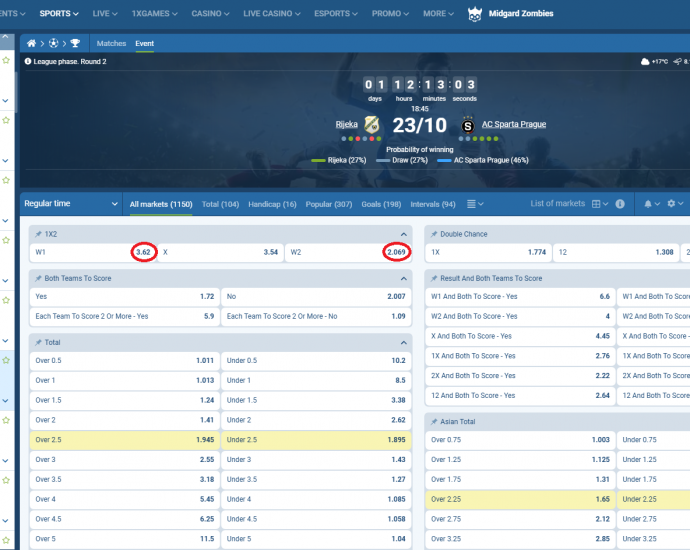The height and width of the screenshot is (550, 690).
Task: Select Double Chance 12 at 1.308
Action: tap(616, 252)
